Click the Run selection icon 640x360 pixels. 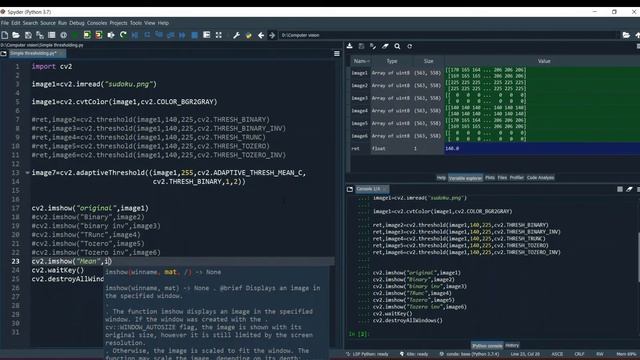click(x=111, y=36)
